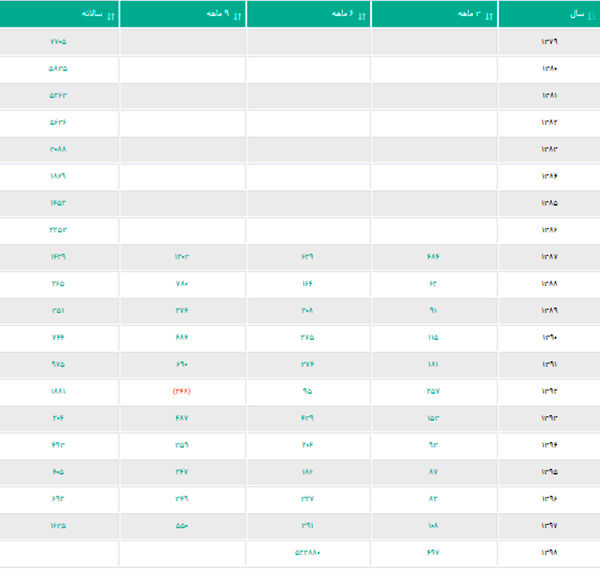600x569 pixels.
Task: Click year cell ۱۳۸۸
Action: 549,284
